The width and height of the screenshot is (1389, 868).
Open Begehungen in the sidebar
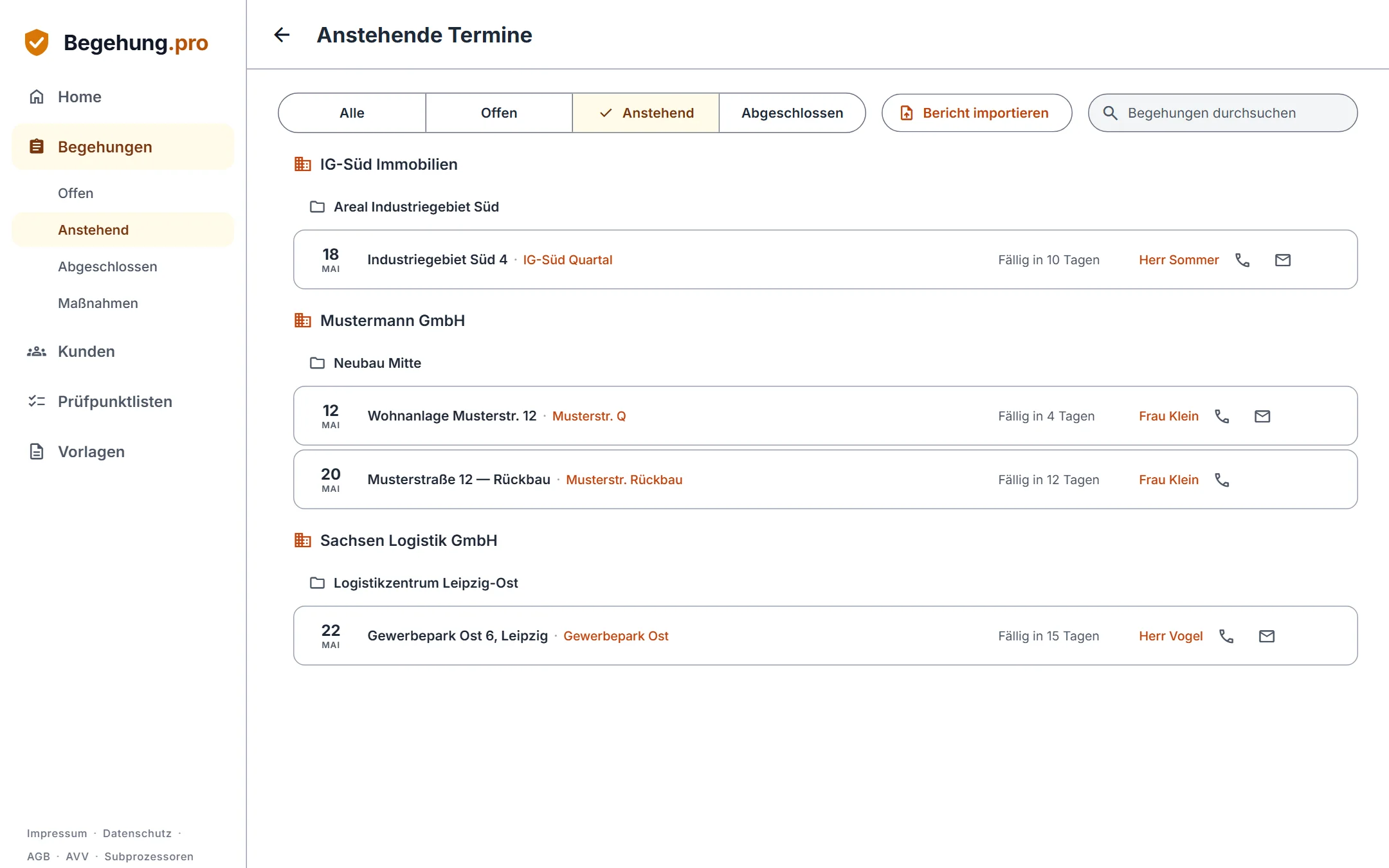pos(122,147)
